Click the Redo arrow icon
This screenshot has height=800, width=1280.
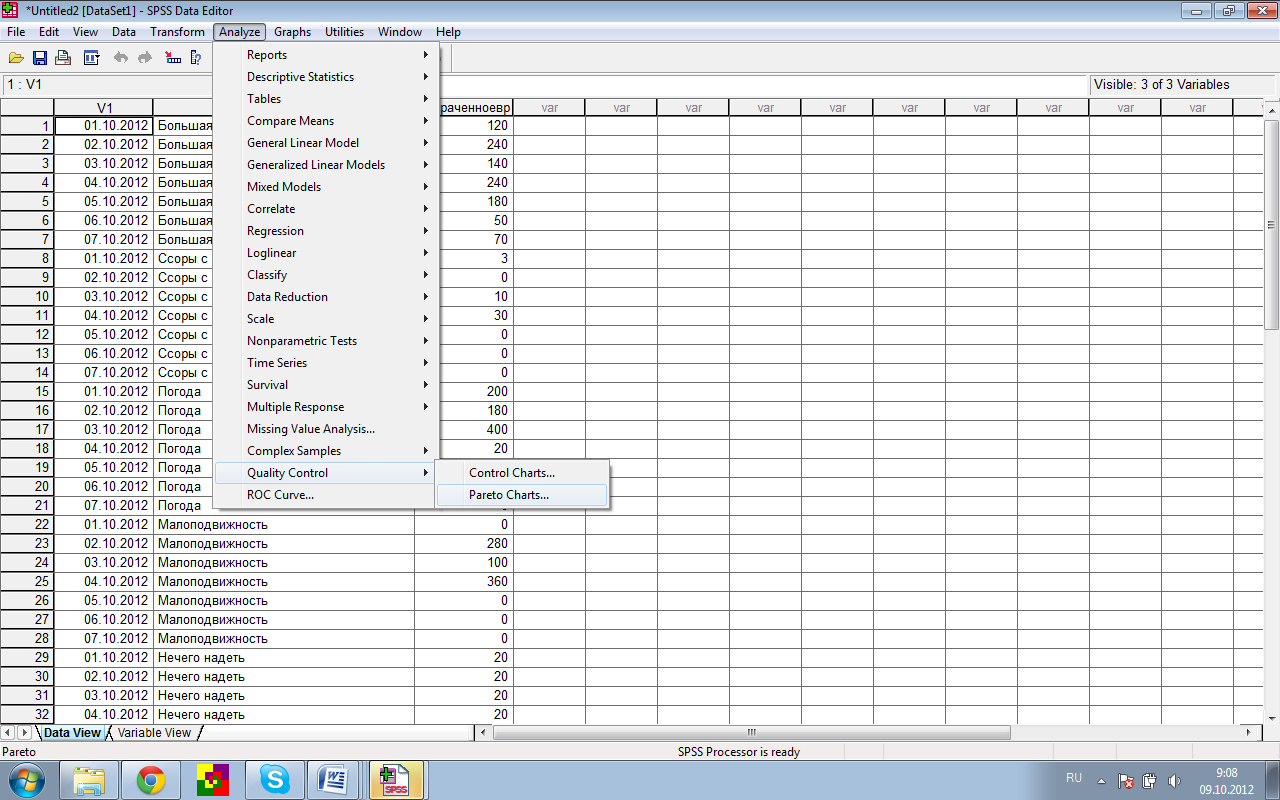click(145, 58)
